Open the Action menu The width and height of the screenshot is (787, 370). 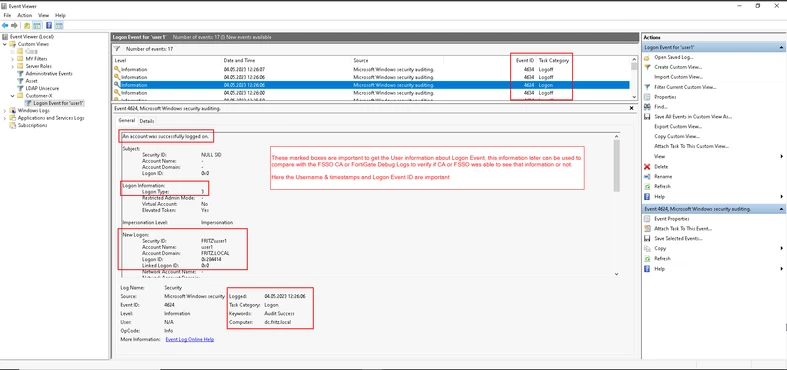[x=25, y=16]
